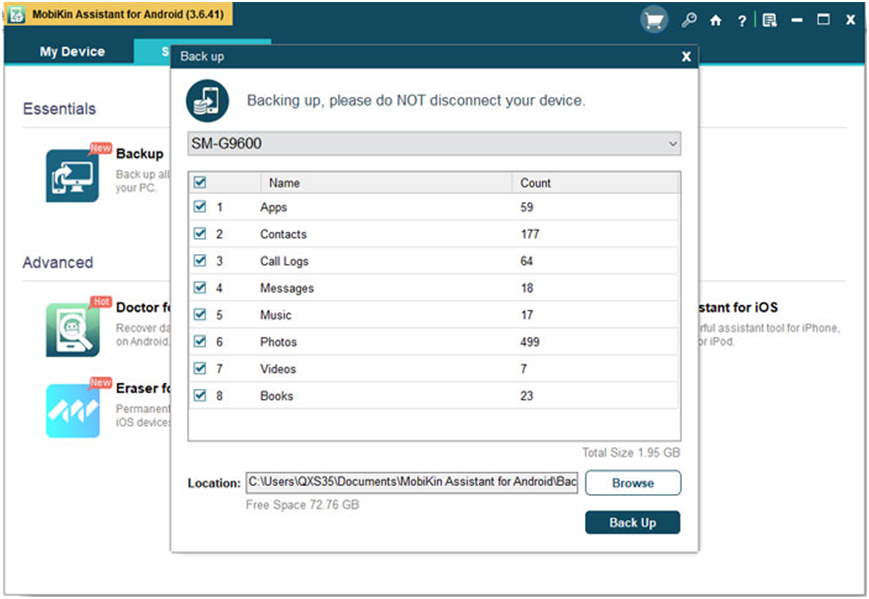The image size is (869, 599).
Task: Click the Doctor for Android recovery icon
Action: click(x=72, y=329)
